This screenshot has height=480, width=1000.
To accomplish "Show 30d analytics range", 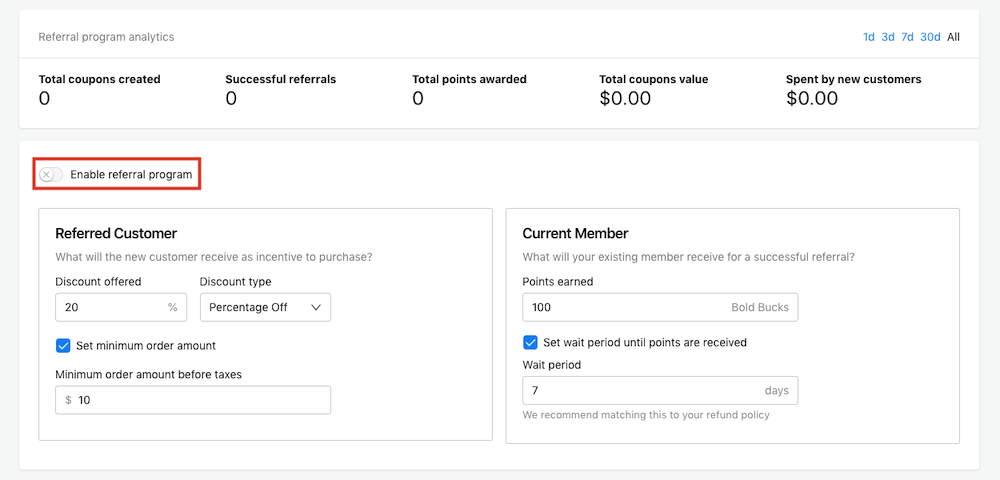I will coord(930,37).
